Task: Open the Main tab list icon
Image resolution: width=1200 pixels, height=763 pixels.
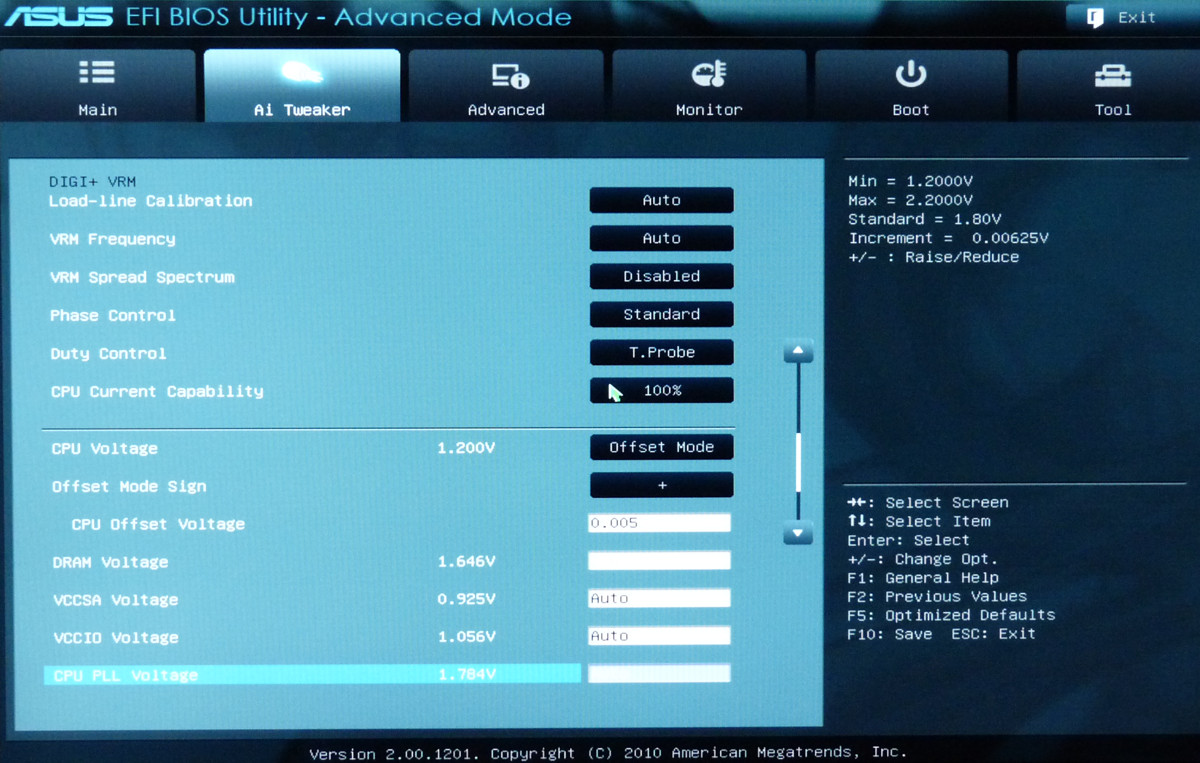Action: click(x=97, y=72)
